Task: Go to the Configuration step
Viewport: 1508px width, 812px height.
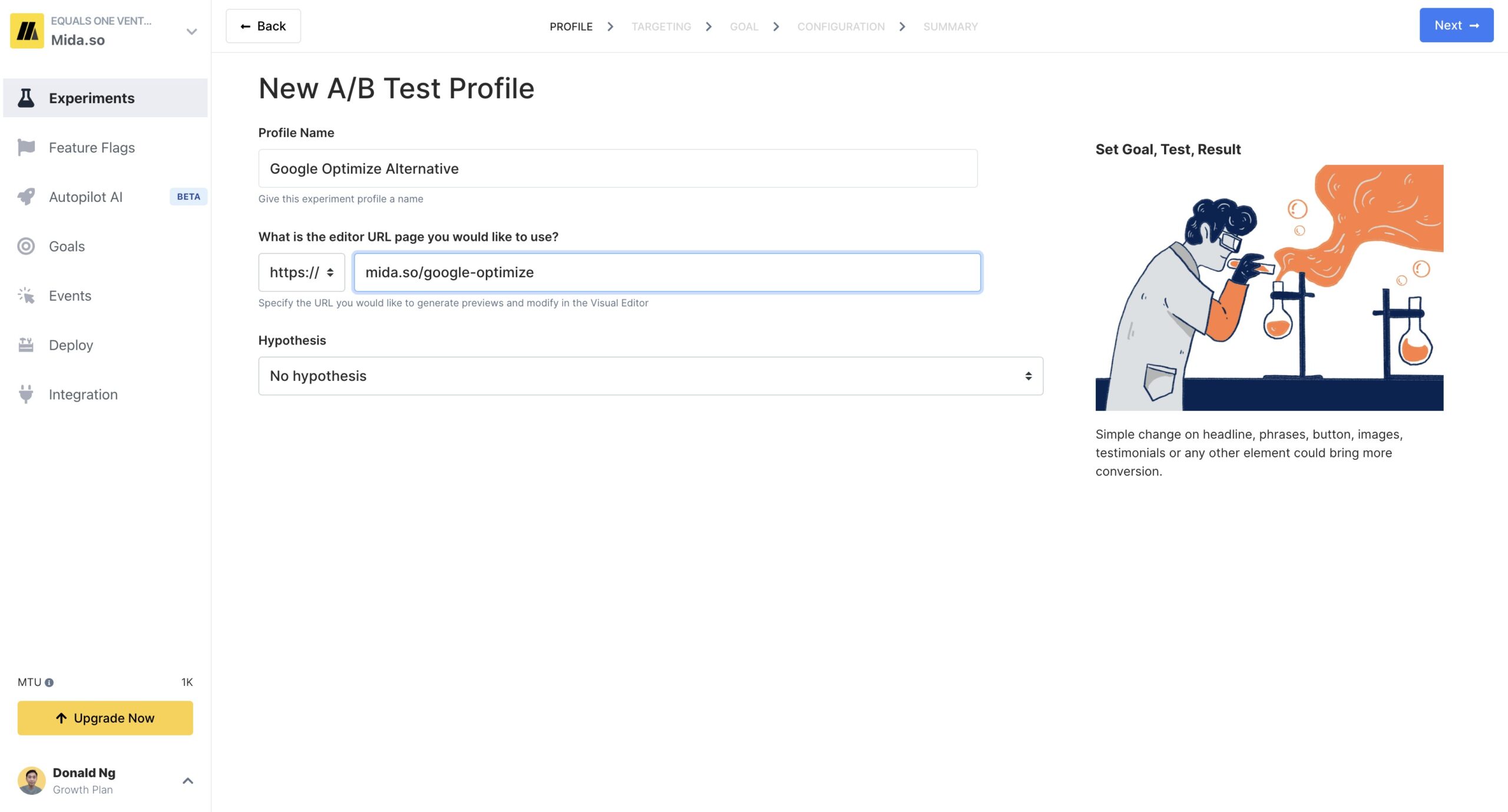Action: (x=841, y=26)
